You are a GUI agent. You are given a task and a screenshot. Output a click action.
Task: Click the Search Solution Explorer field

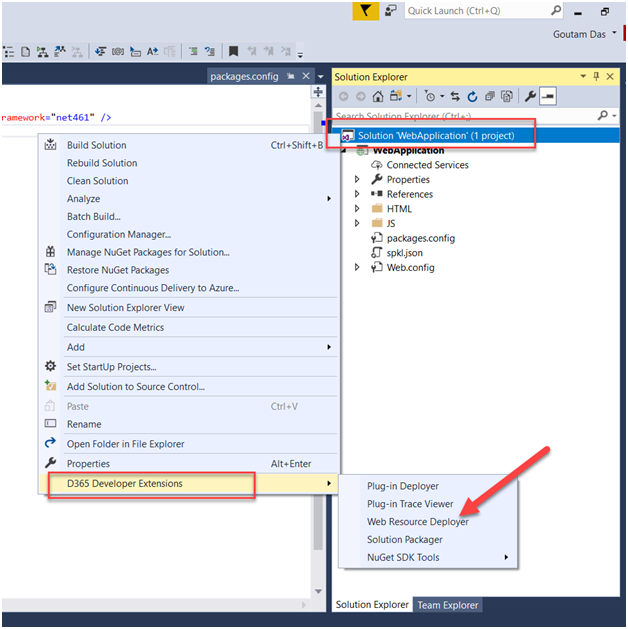(464, 116)
